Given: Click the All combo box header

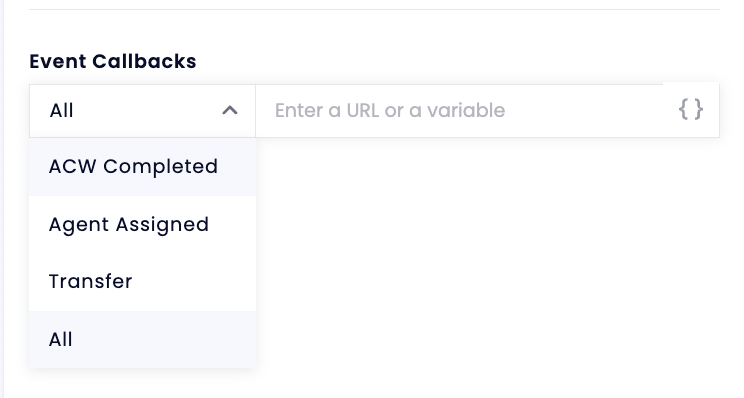Looking at the screenshot, I should pos(142,111).
